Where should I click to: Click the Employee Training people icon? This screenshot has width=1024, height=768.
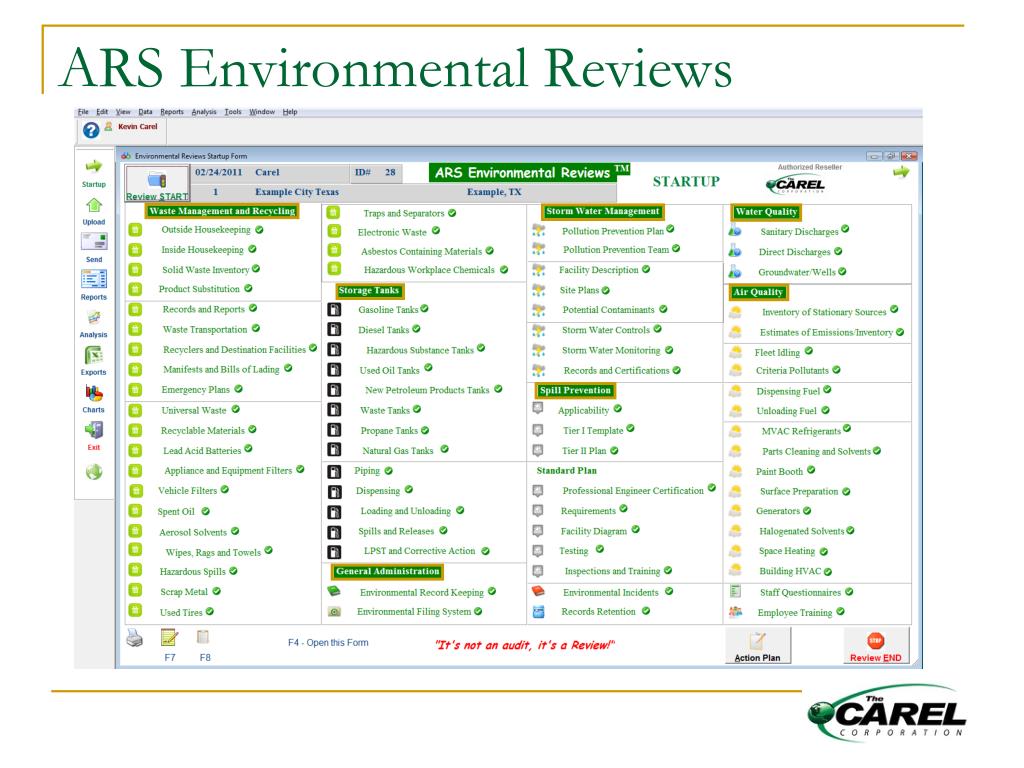point(735,612)
